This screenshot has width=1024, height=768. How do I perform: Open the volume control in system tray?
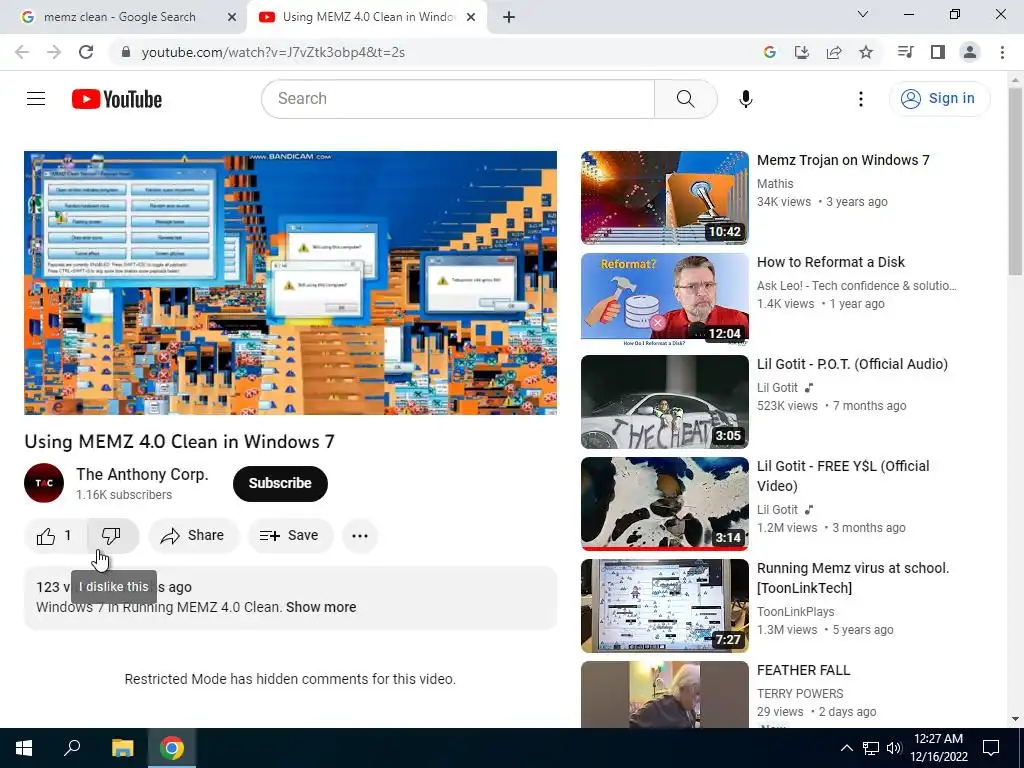tap(893, 748)
